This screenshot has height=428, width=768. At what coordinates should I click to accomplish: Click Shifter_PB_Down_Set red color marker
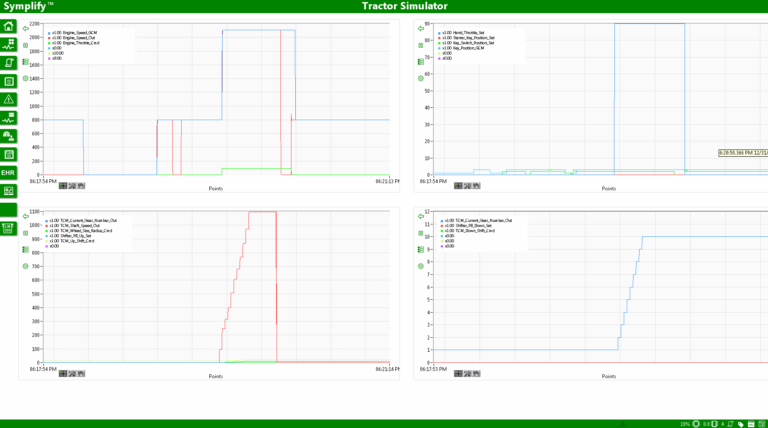[x=442, y=226]
